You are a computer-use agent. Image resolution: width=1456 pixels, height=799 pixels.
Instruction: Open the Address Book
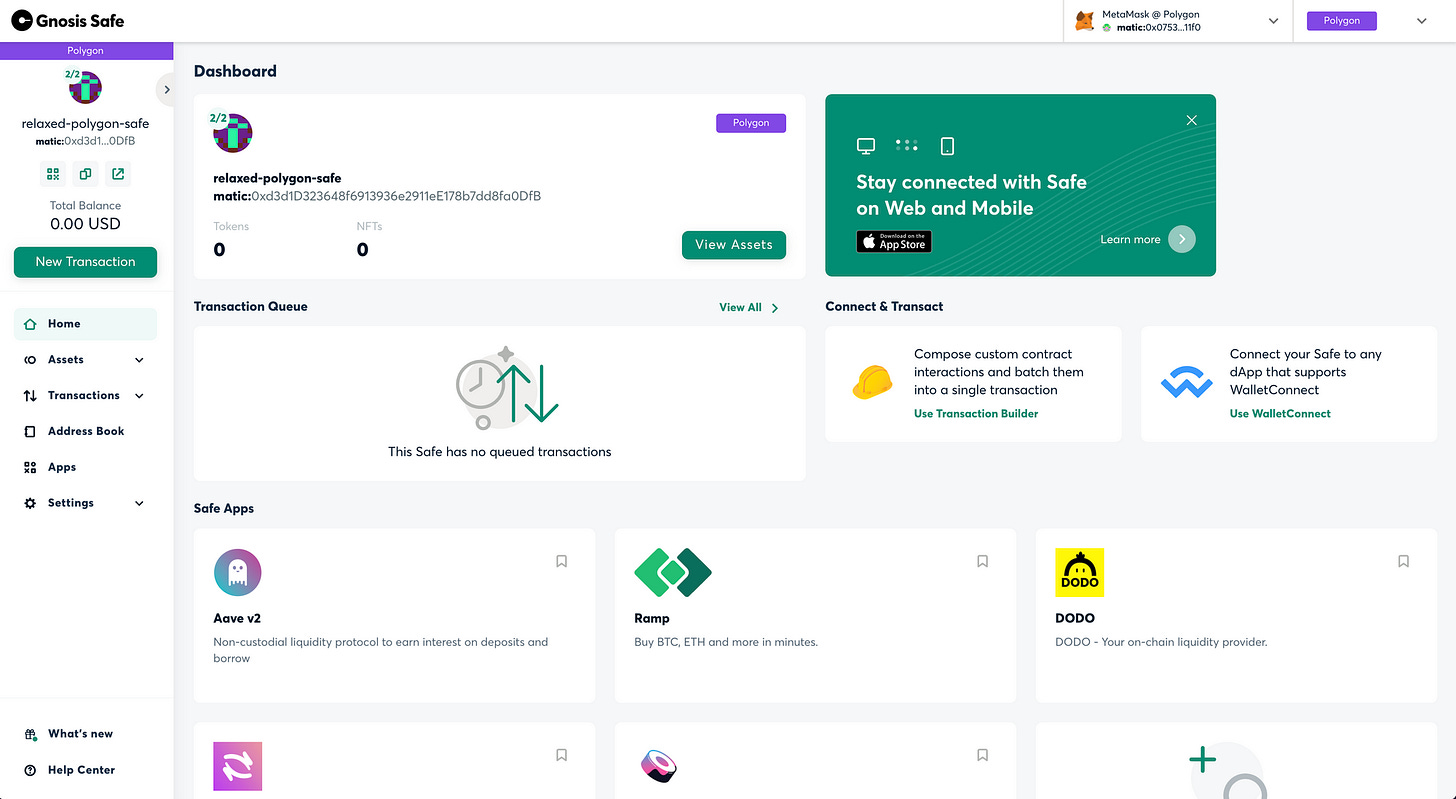(x=85, y=432)
